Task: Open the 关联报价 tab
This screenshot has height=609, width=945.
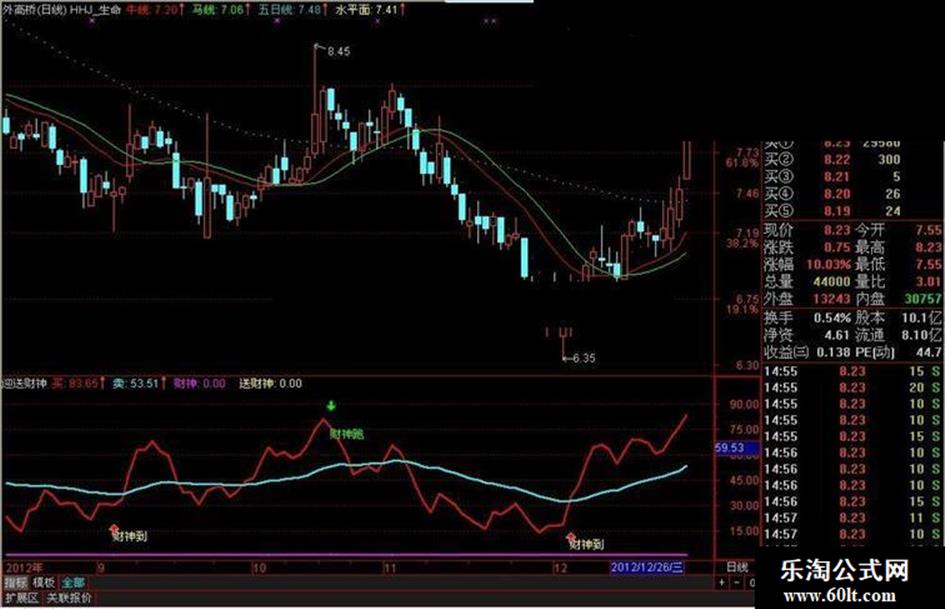Action: (x=69, y=598)
